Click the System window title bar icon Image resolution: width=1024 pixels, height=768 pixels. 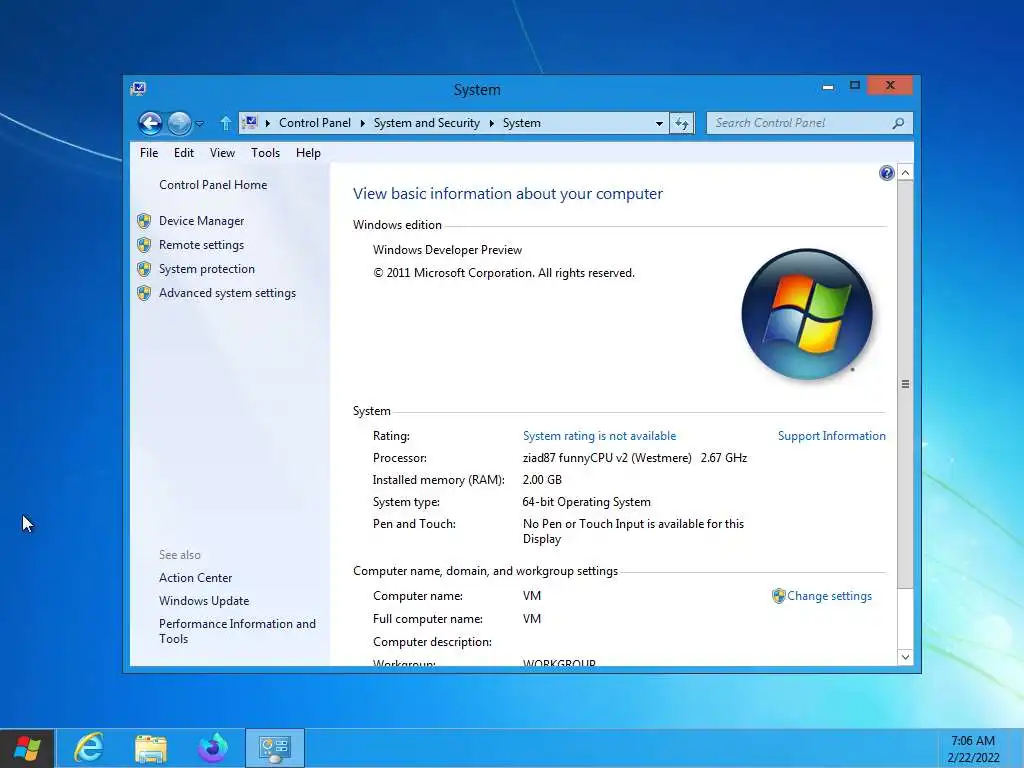tap(138, 89)
